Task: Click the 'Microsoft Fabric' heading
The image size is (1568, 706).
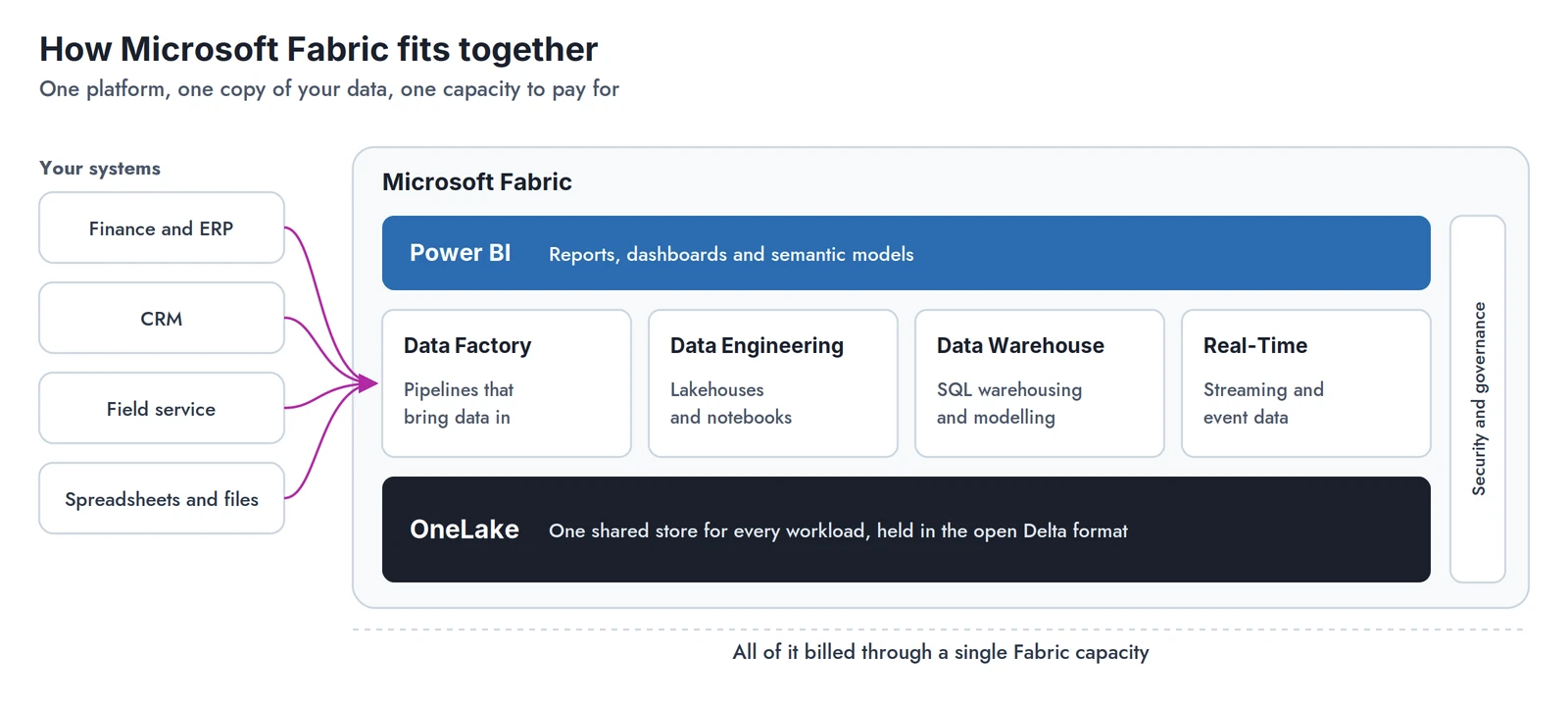Action: point(477,181)
